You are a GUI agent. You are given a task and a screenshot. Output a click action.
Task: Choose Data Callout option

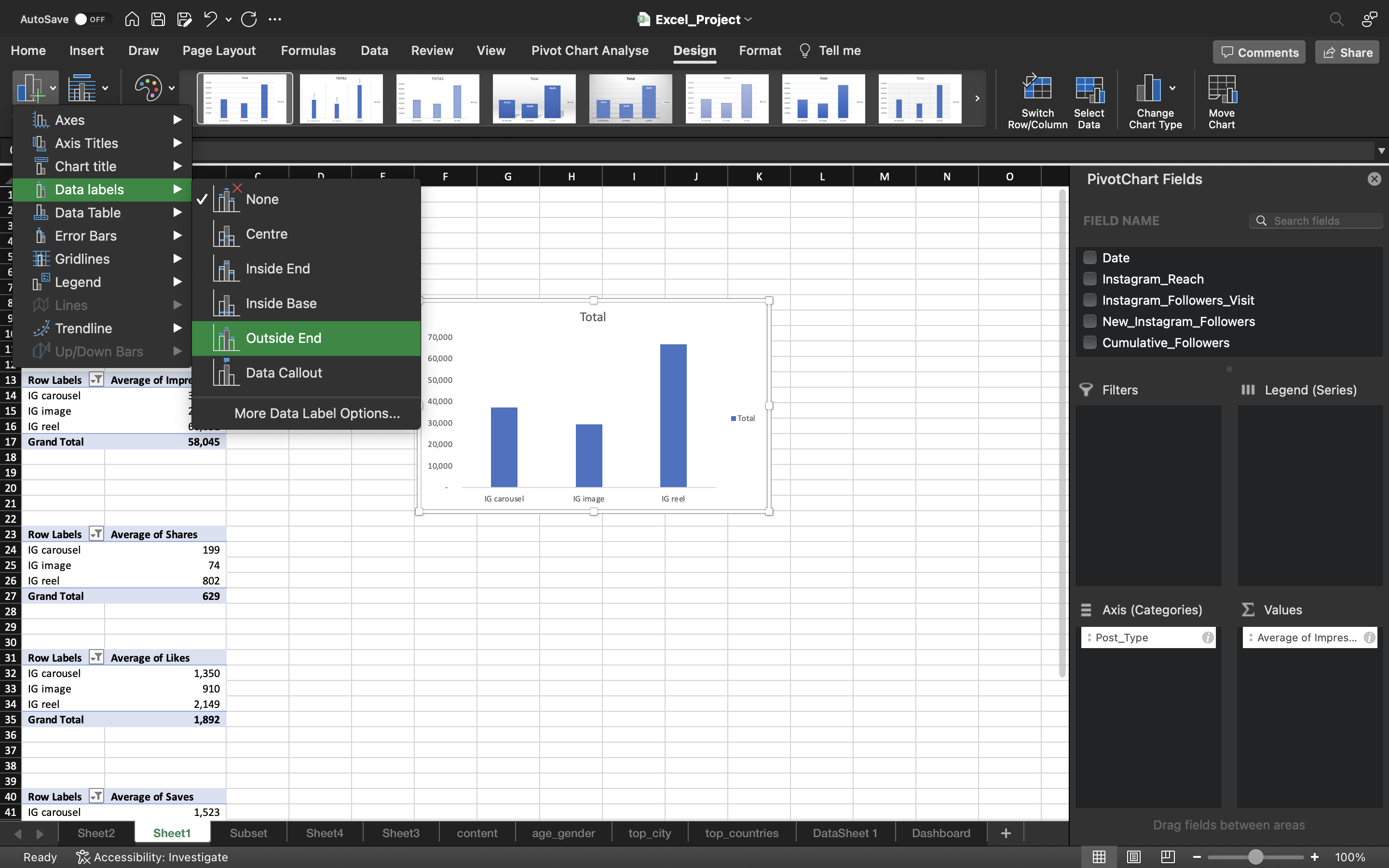[x=307, y=373]
